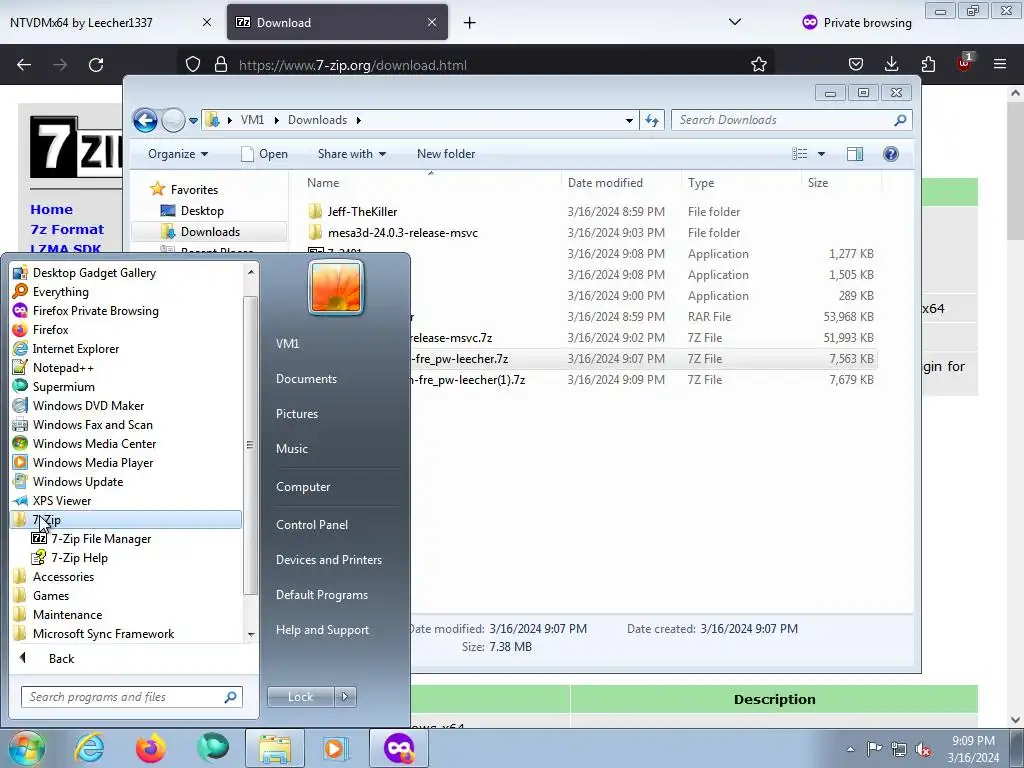List all Firefox tabs dropdown chevron

pos(735,22)
